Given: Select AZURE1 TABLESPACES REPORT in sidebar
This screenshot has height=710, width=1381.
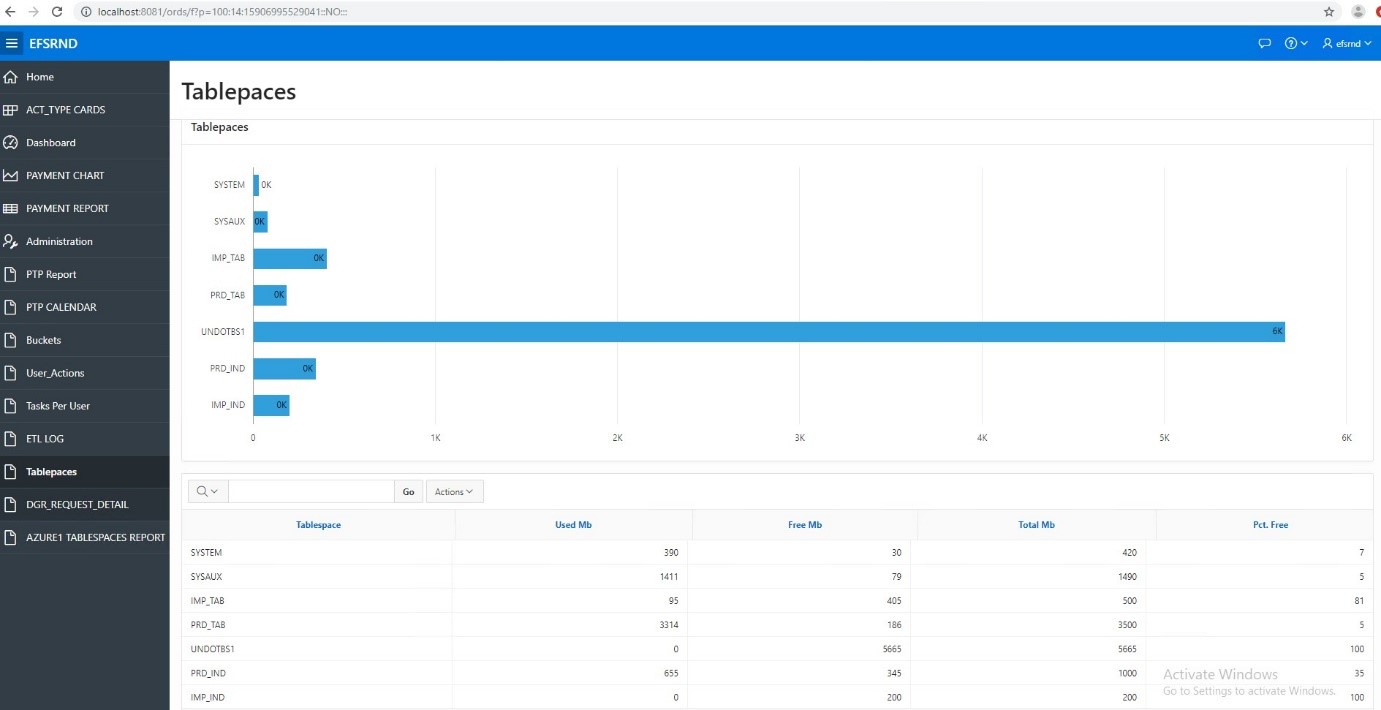Looking at the screenshot, I should 95,537.
